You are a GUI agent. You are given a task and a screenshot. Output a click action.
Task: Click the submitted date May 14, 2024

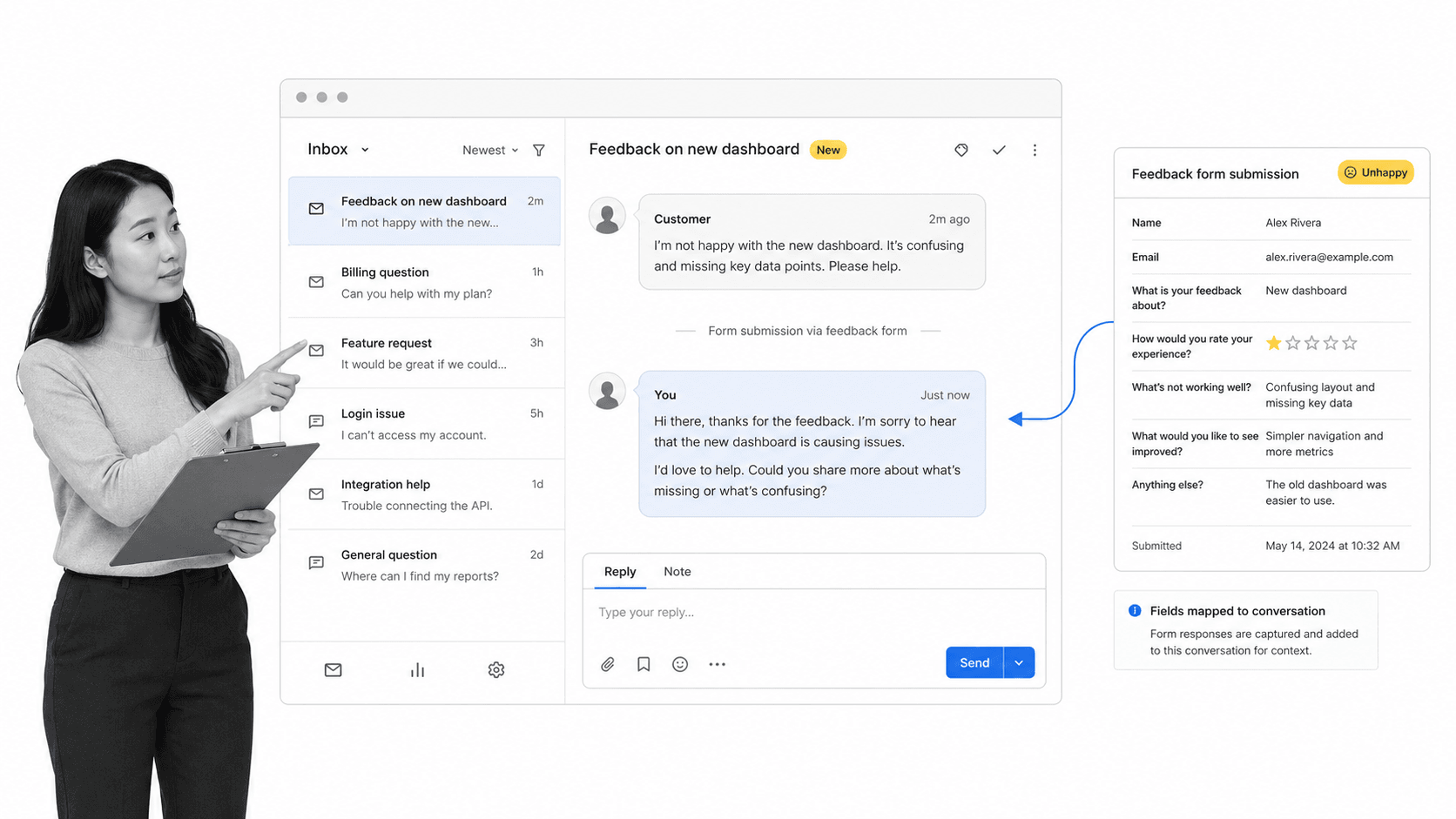1332,546
